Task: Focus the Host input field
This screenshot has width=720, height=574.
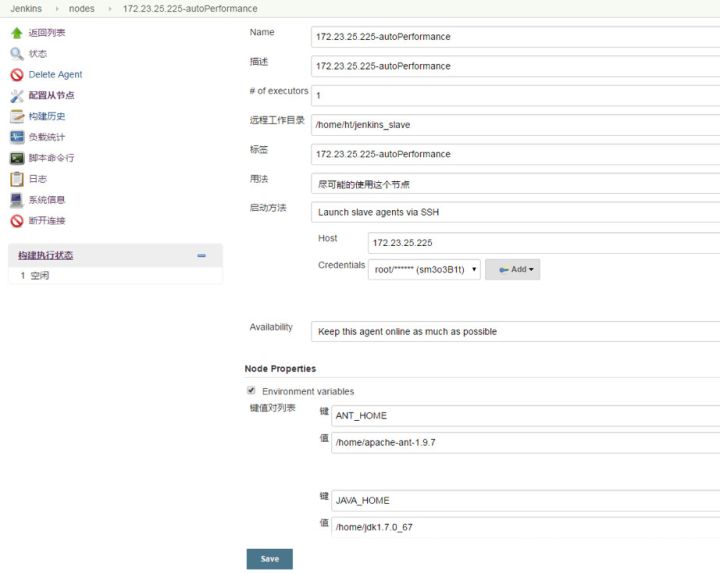Action: [544, 243]
